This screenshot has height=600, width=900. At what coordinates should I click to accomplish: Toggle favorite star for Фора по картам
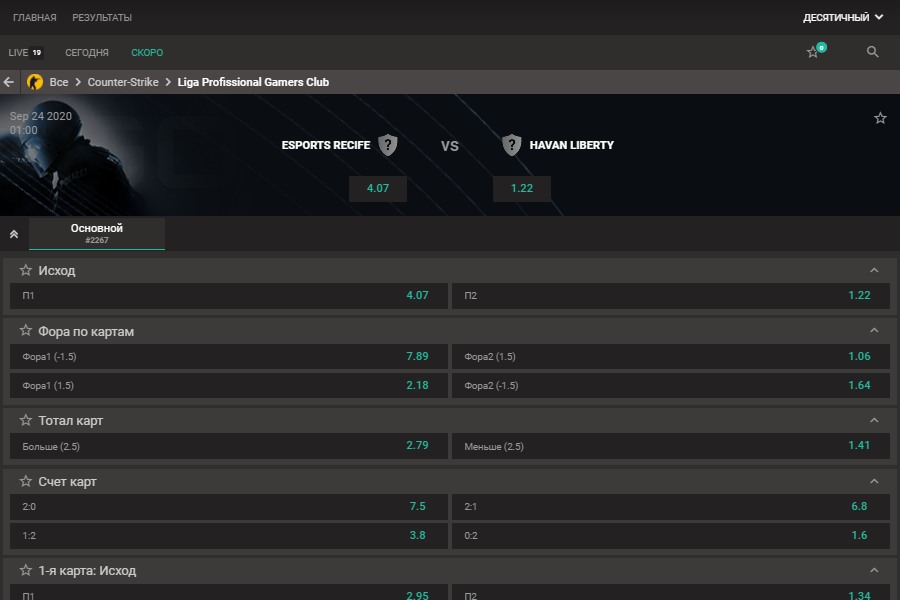click(26, 331)
